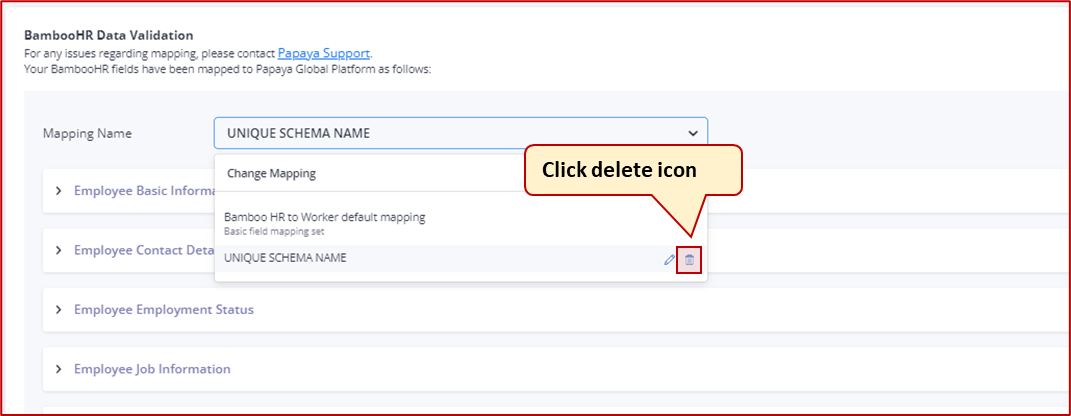Click the 'Basic field mapping set' subtitle
1071x416 pixels.
[x=274, y=231]
